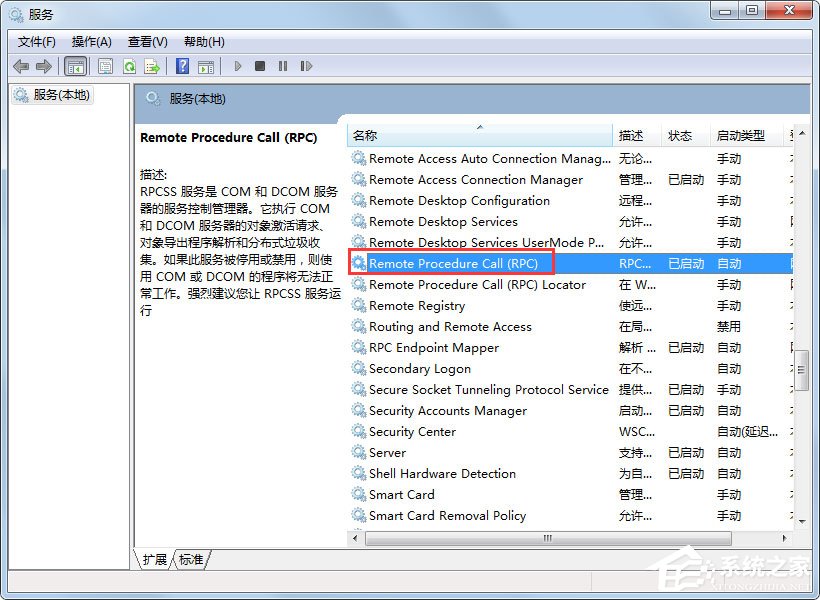820x600 pixels.
Task: Stop the selected service
Action: (x=260, y=66)
